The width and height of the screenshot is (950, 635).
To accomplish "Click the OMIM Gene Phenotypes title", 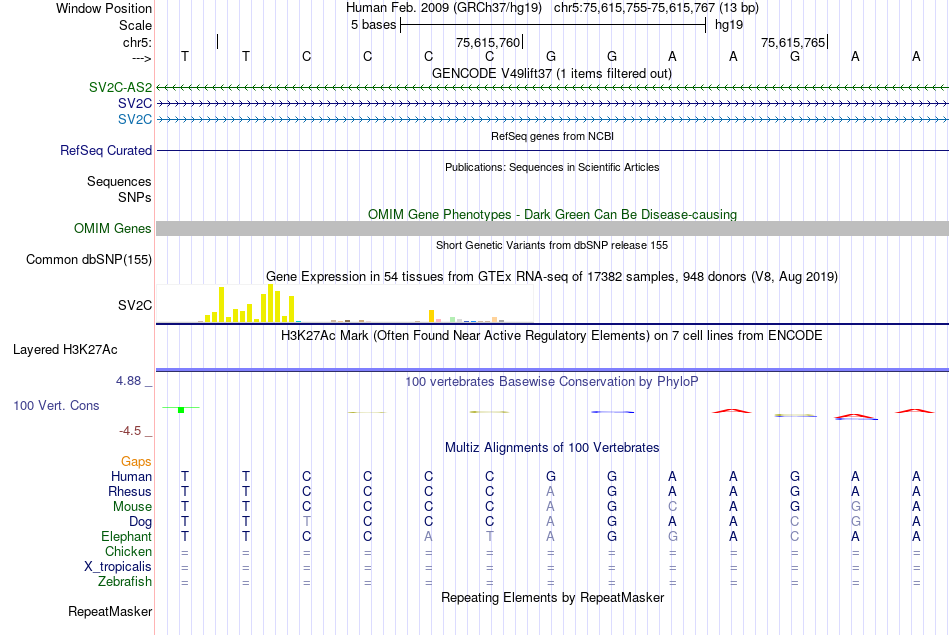I will click(x=552, y=214).
